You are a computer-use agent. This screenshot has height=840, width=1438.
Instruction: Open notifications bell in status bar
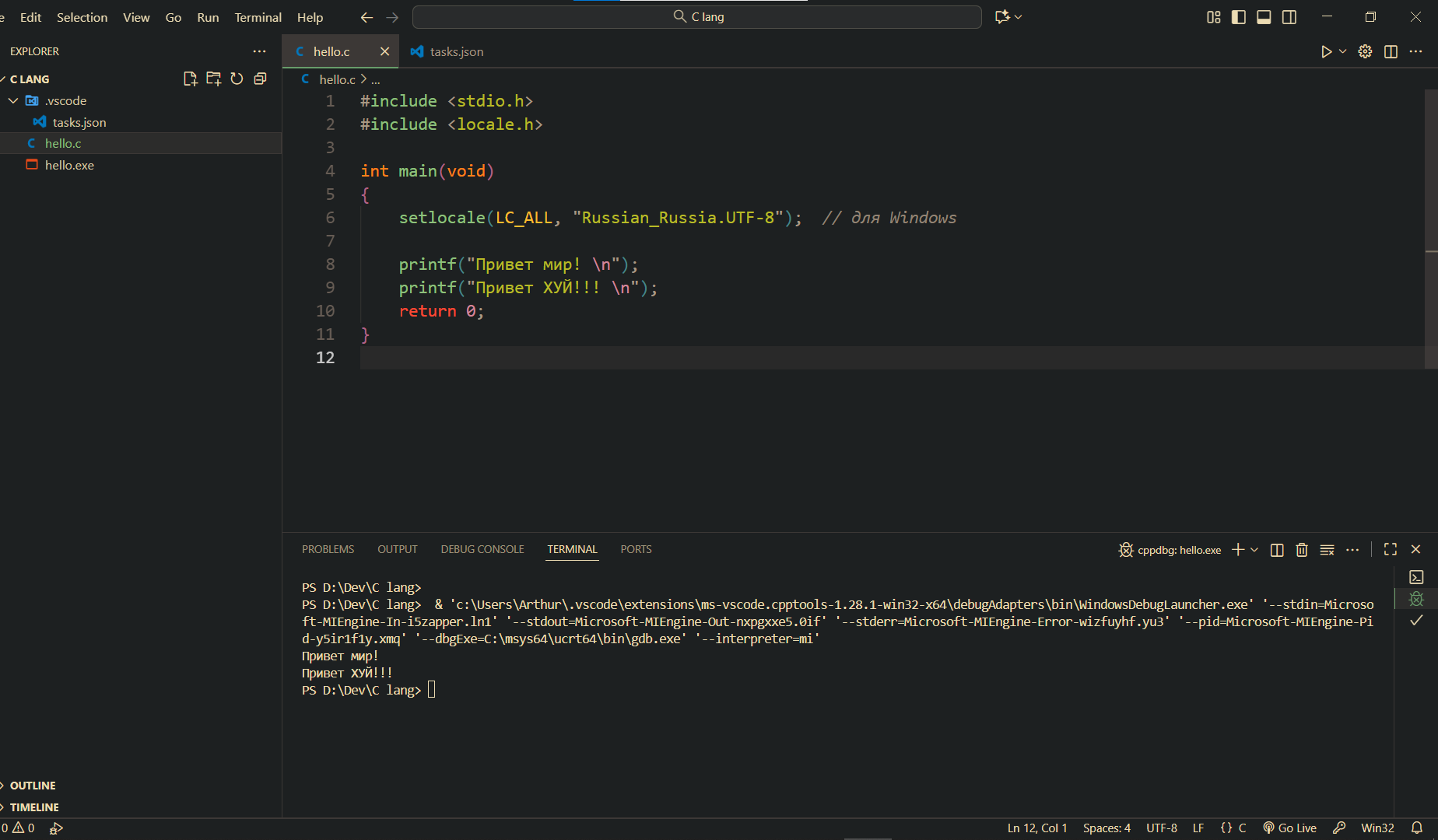[1417, 828]
